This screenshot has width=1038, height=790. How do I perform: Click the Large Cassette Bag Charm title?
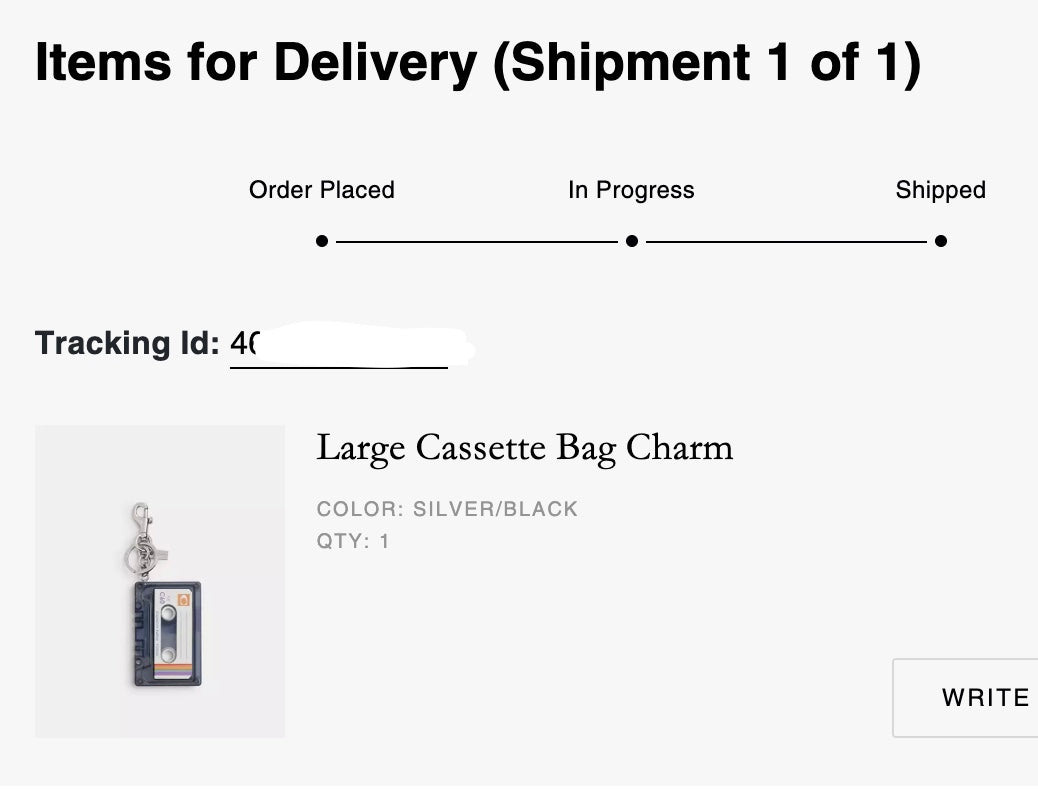[524, 447]
